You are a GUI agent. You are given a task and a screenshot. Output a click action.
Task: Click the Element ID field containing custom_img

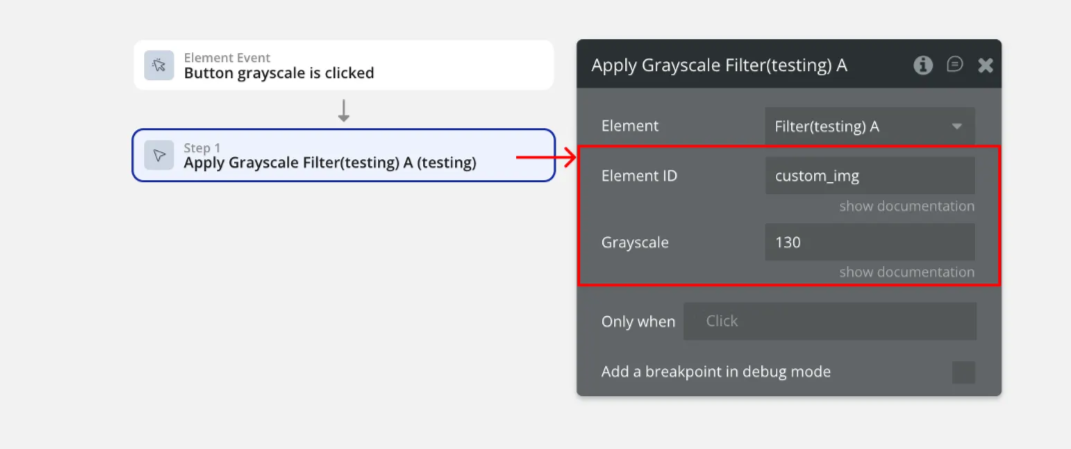point(869,176)
